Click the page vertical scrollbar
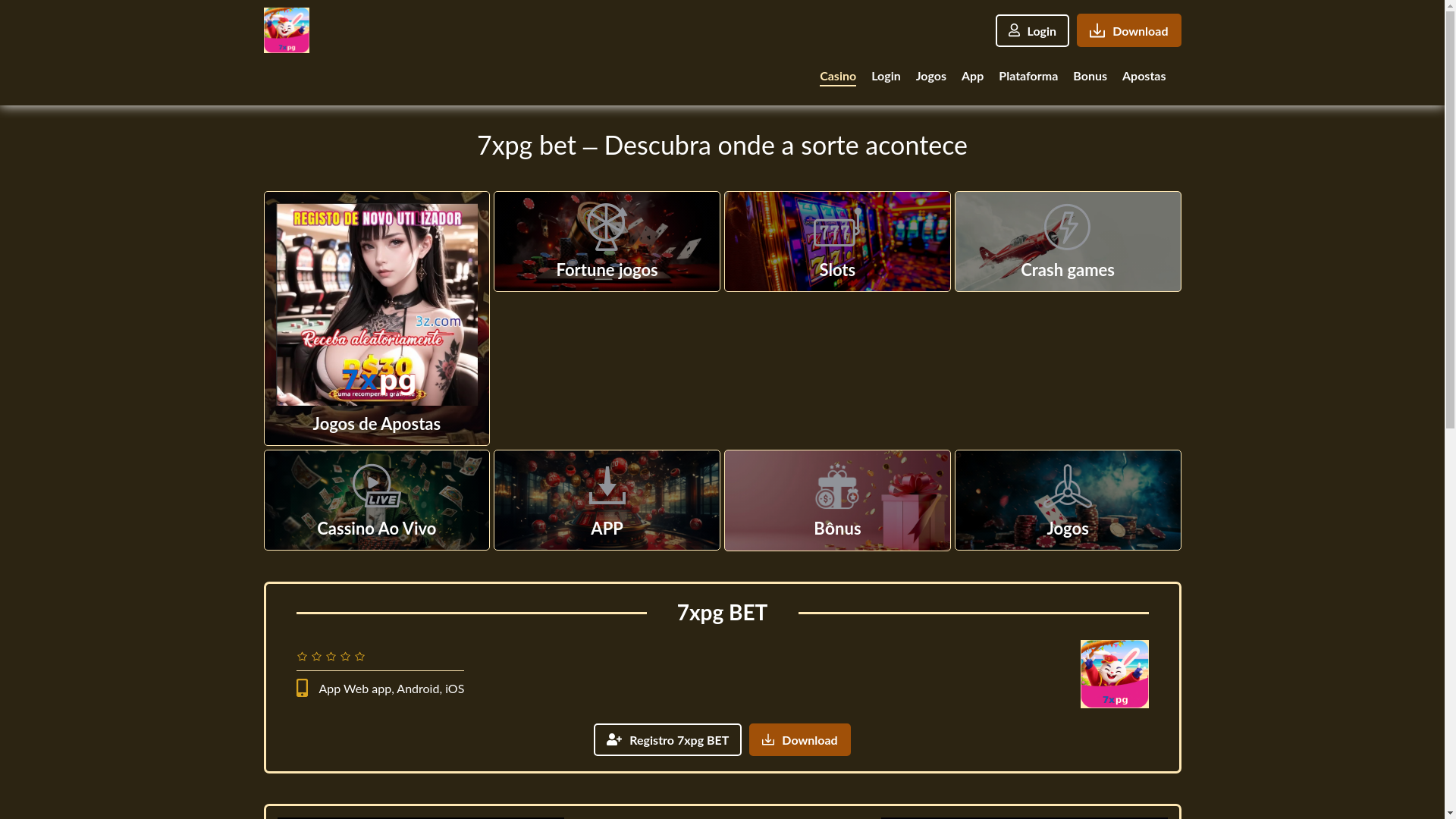This screenshot has width=1456, height=819. pos(1450,409)
